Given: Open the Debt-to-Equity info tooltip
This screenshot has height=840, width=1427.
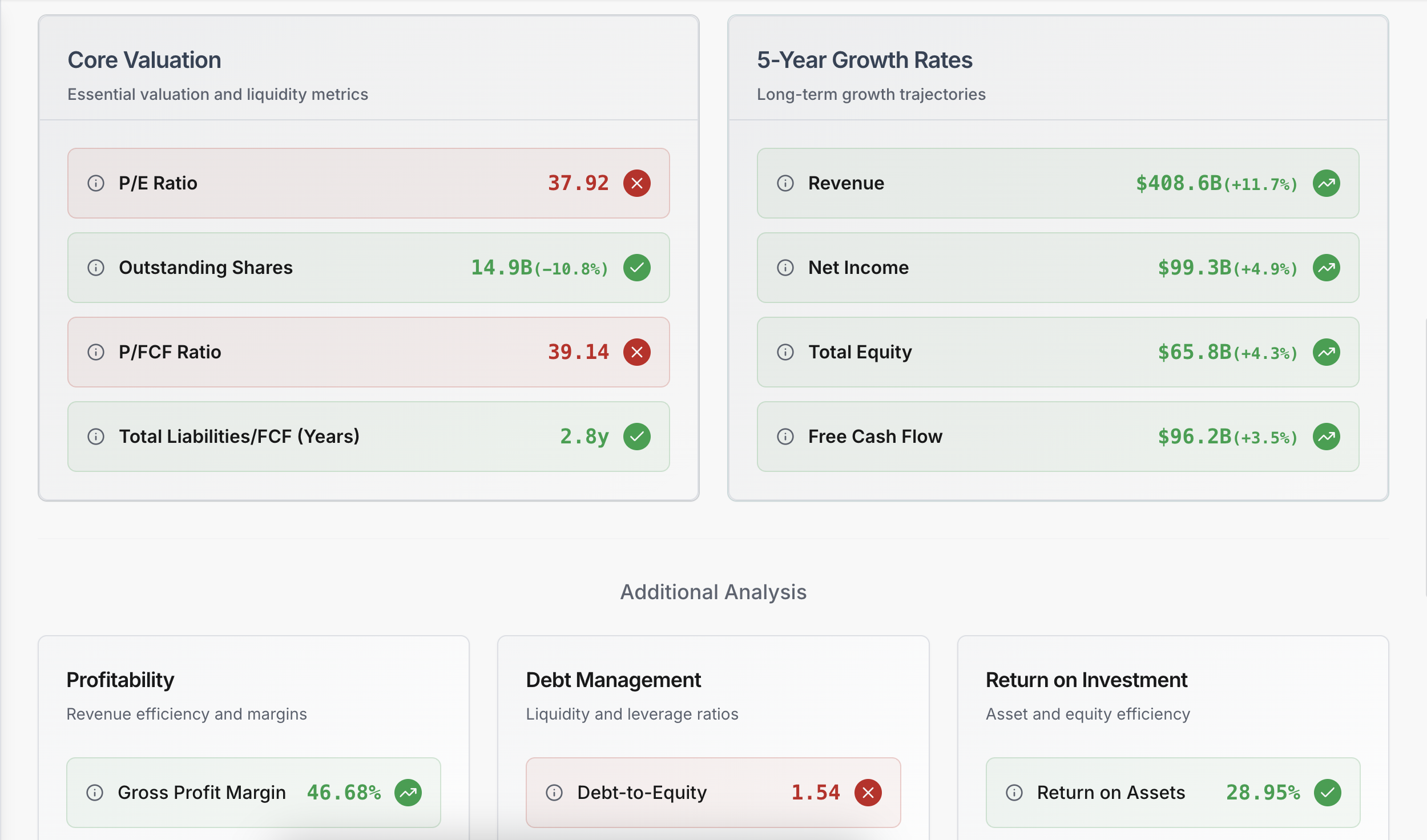Looking at the screenshot, I should coord(554,792).
